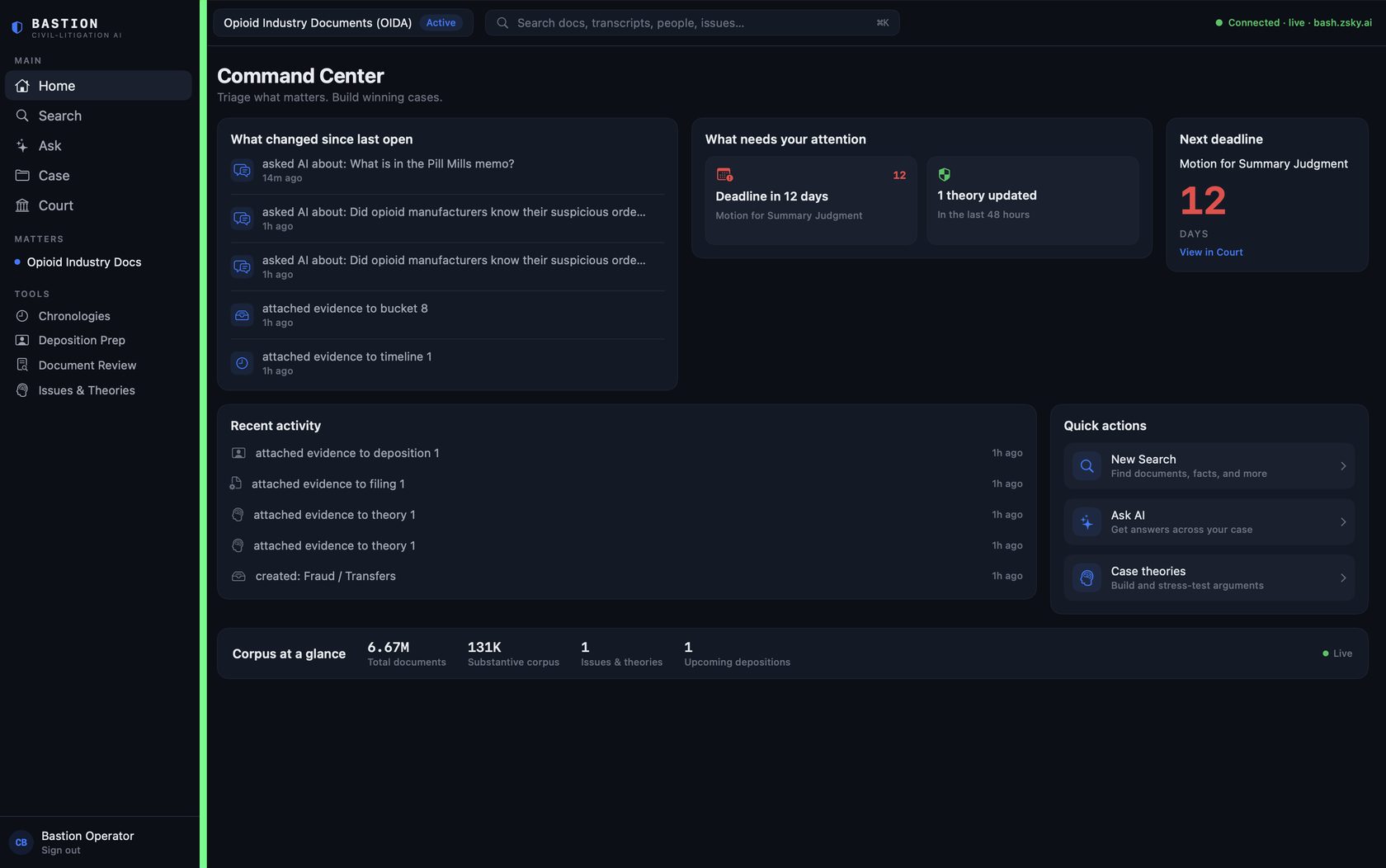Click the Bastion Operator user name
Image resolution: width=1386 pixels, height=868 pixels.
(87, 836)
